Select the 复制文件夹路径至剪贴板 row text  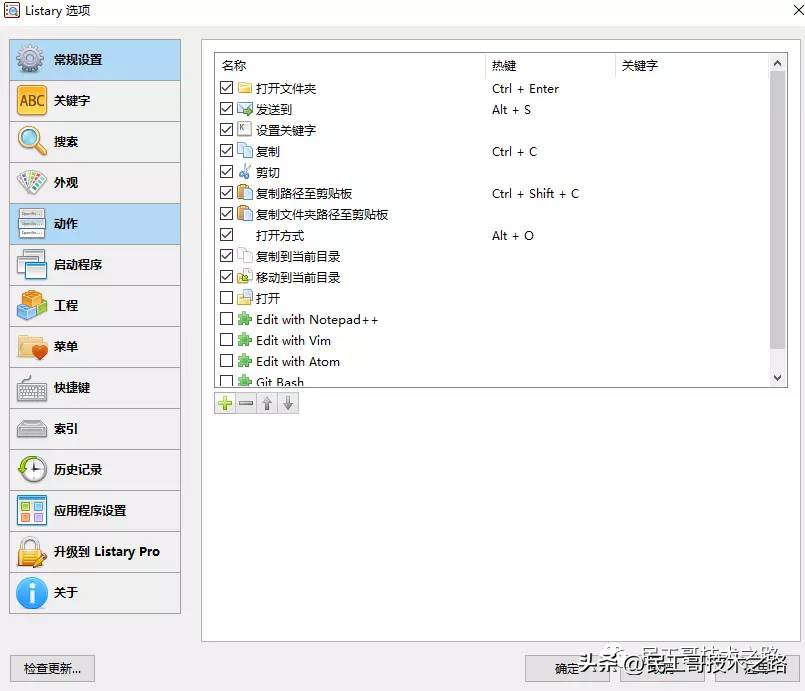pos(322,214)
